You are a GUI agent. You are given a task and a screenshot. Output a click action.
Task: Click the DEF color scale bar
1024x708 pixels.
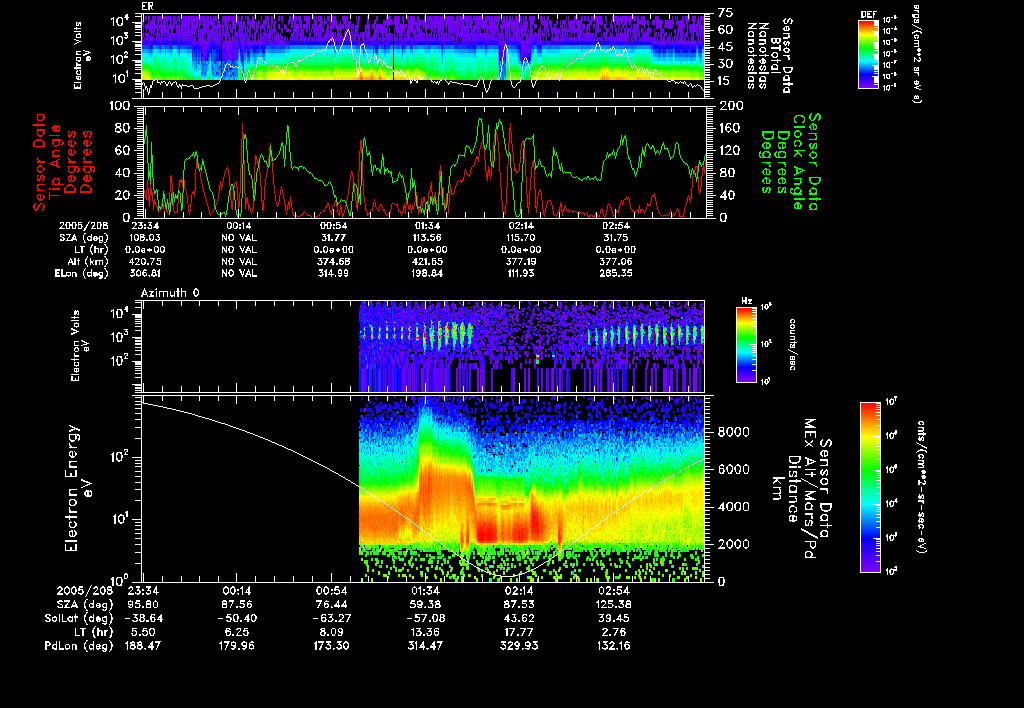[868, 54]
